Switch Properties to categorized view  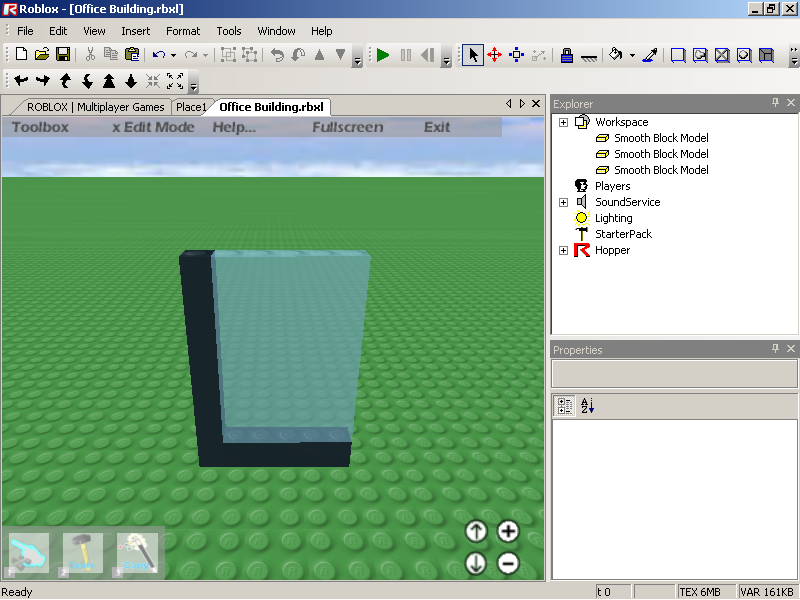[565, 405]
